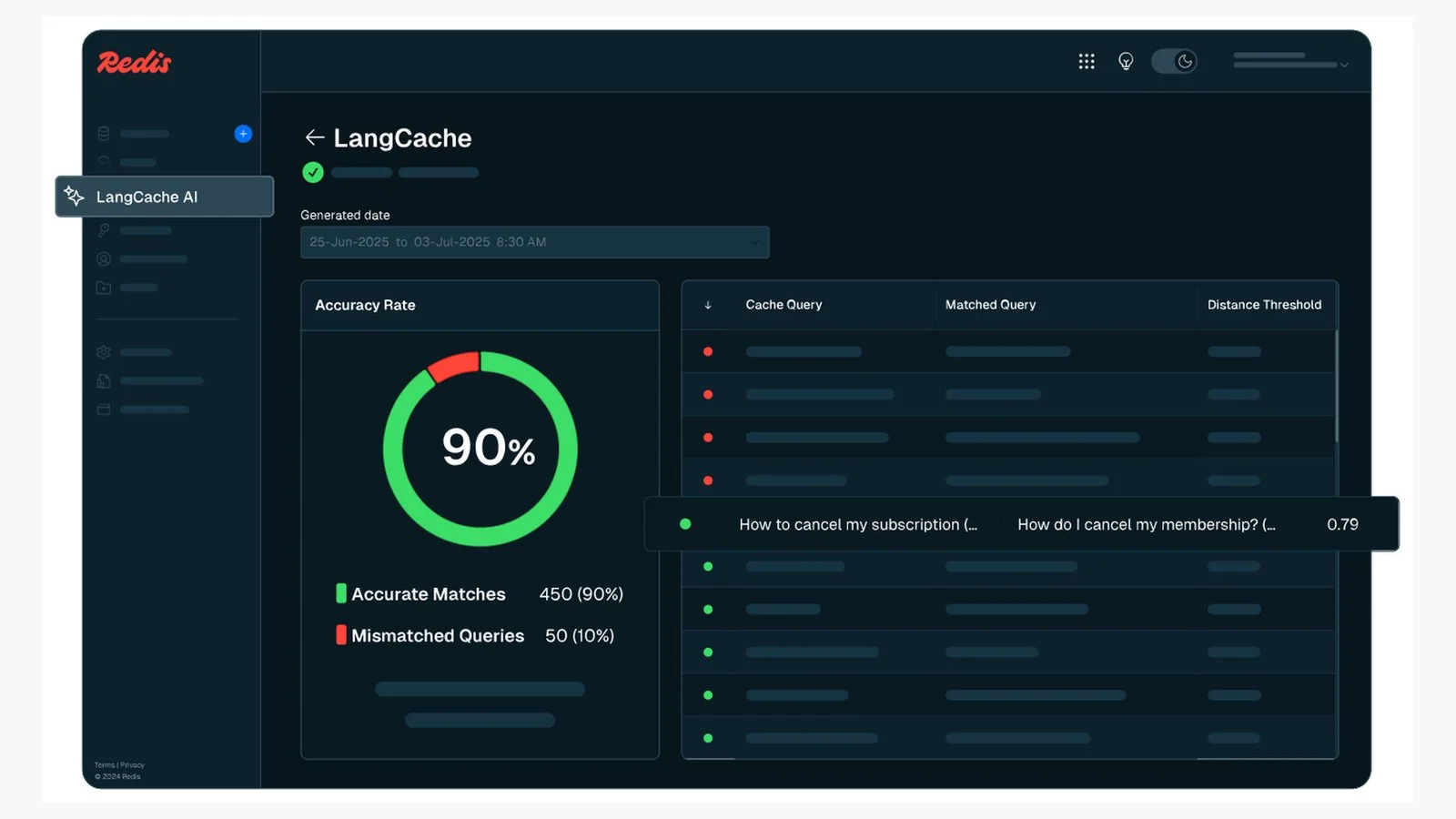Screen dimensions: 1456x819
Task: Click the Generated date label
Action: pos(345,215)
